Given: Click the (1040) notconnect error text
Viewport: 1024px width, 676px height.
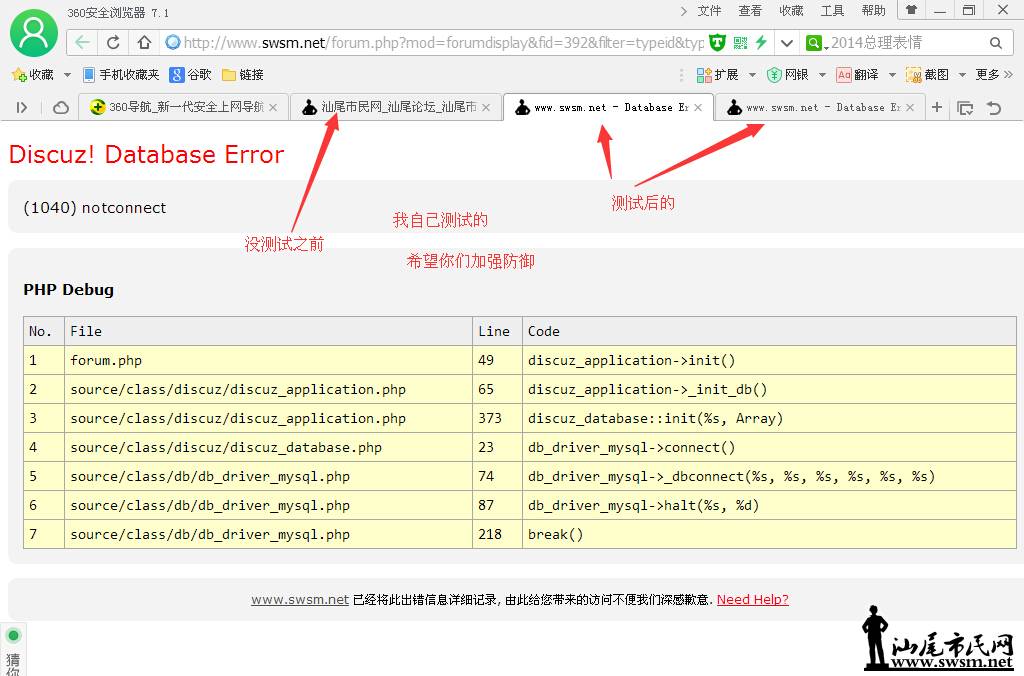Looking at the screenshot, I should (x=95, y=208).
